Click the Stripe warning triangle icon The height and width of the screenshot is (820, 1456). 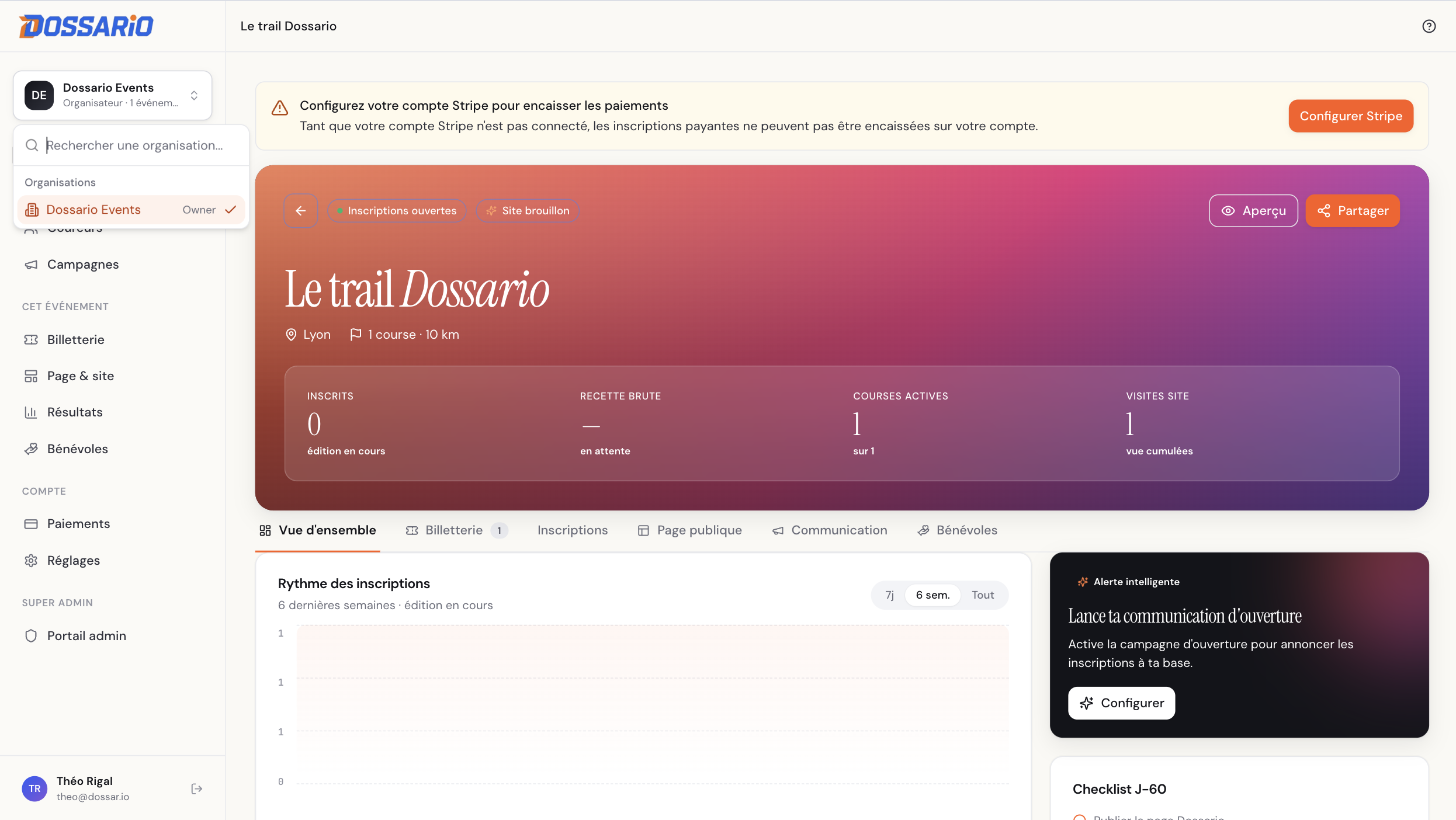point(280,108)
